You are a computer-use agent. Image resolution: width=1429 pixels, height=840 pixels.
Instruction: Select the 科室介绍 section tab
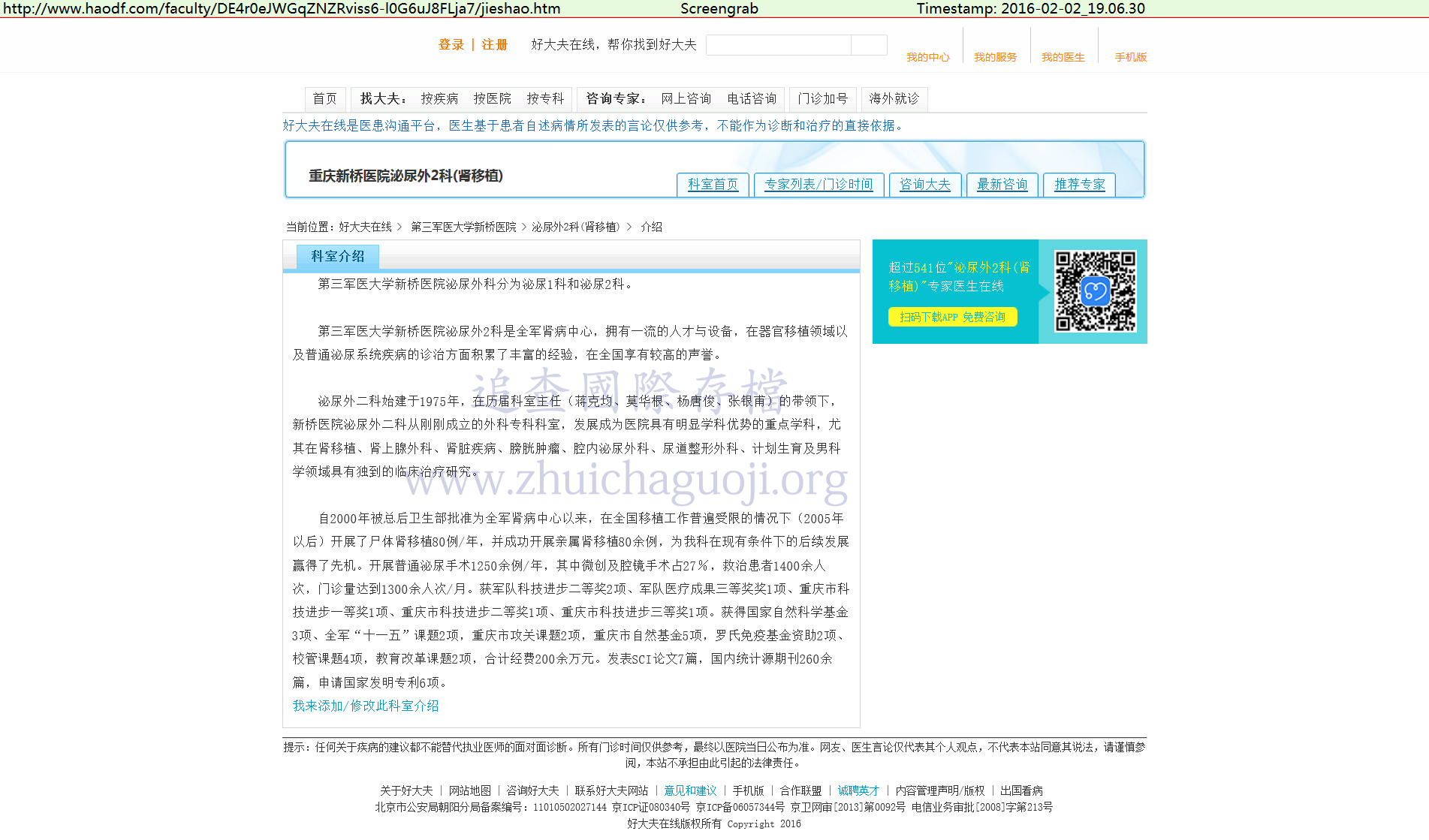click(338, 257)
